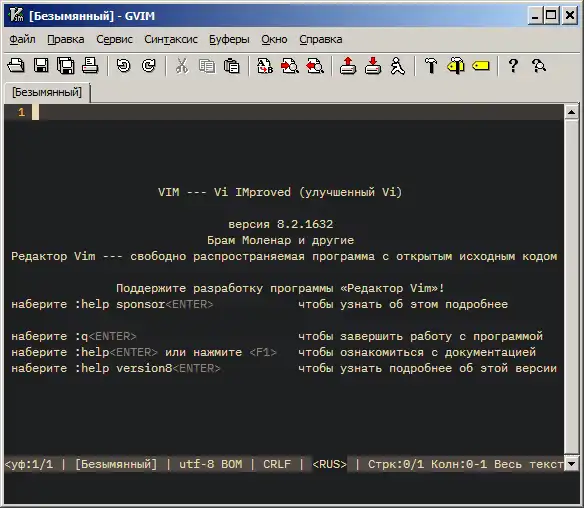584x508 pixels.
Task: Click the Save all files icon
Action: 66,66
